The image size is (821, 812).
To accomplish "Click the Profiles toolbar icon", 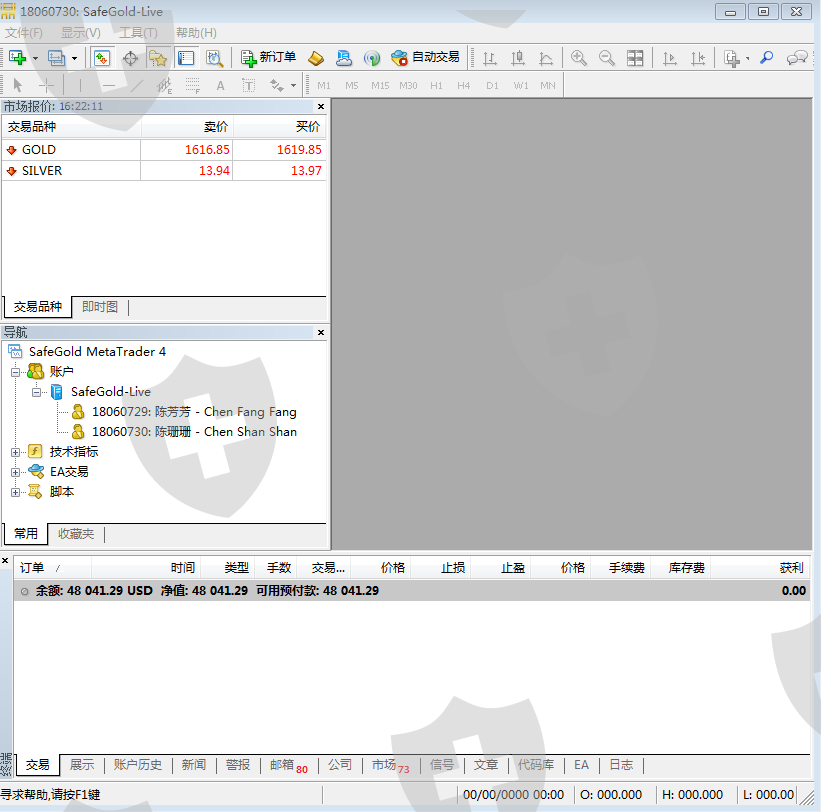I will (56, 58).
